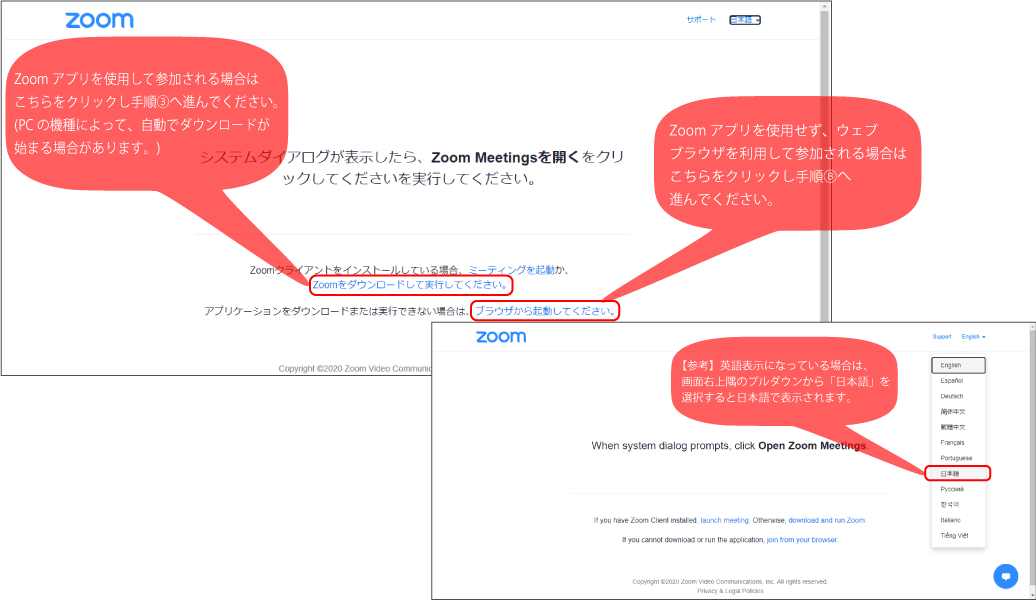
Task: Click the Zoom logo on the English page
Action: [x=501, y=337]
